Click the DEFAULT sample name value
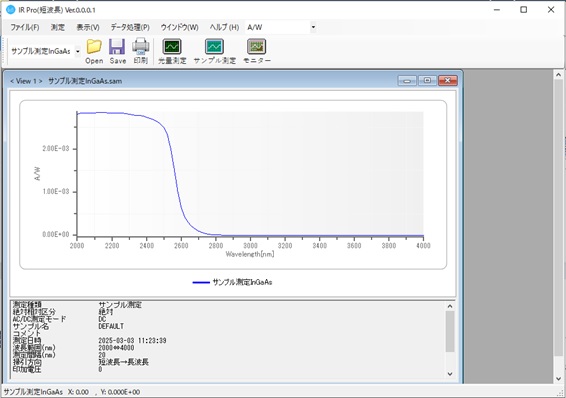The height and width of the screenshot is (398, 566). coord(111,326)
